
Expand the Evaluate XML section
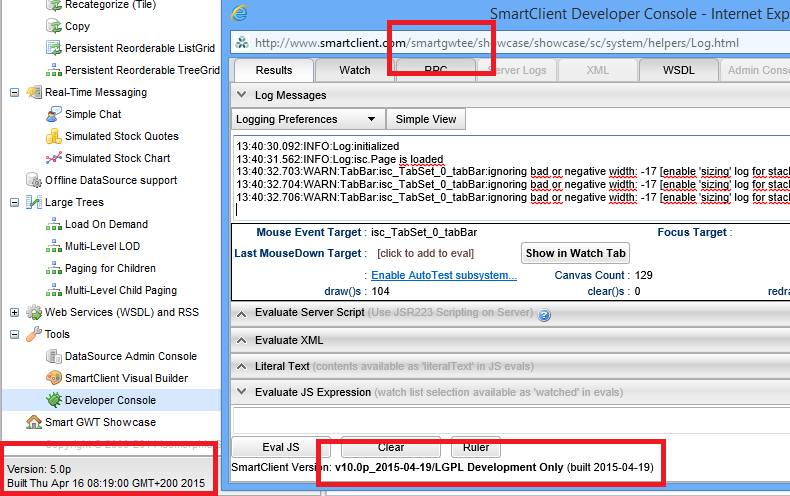(x=242, y=341)
